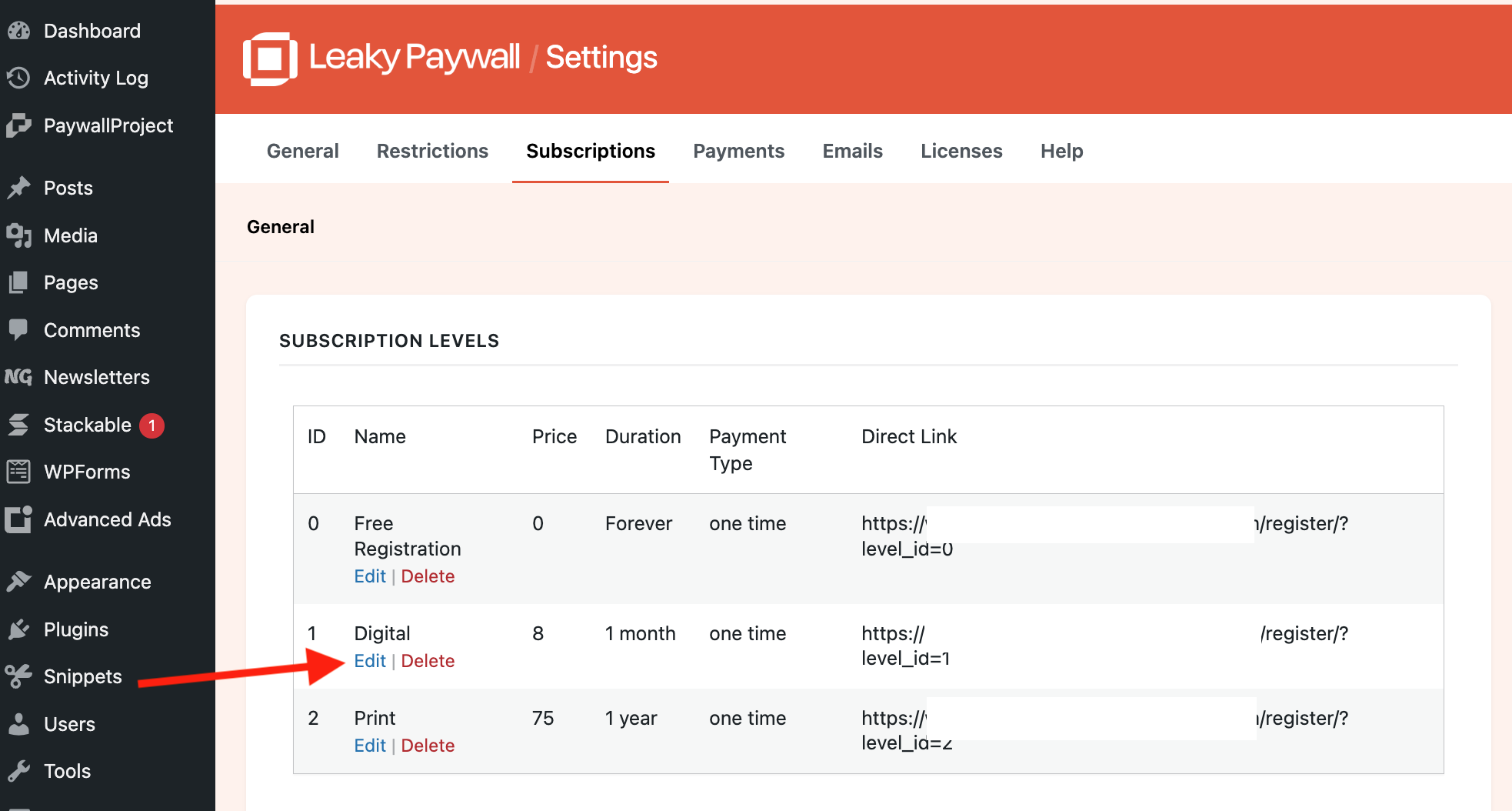Click the Stackable notification badge
1512x811 pixels.
[152, 426]
